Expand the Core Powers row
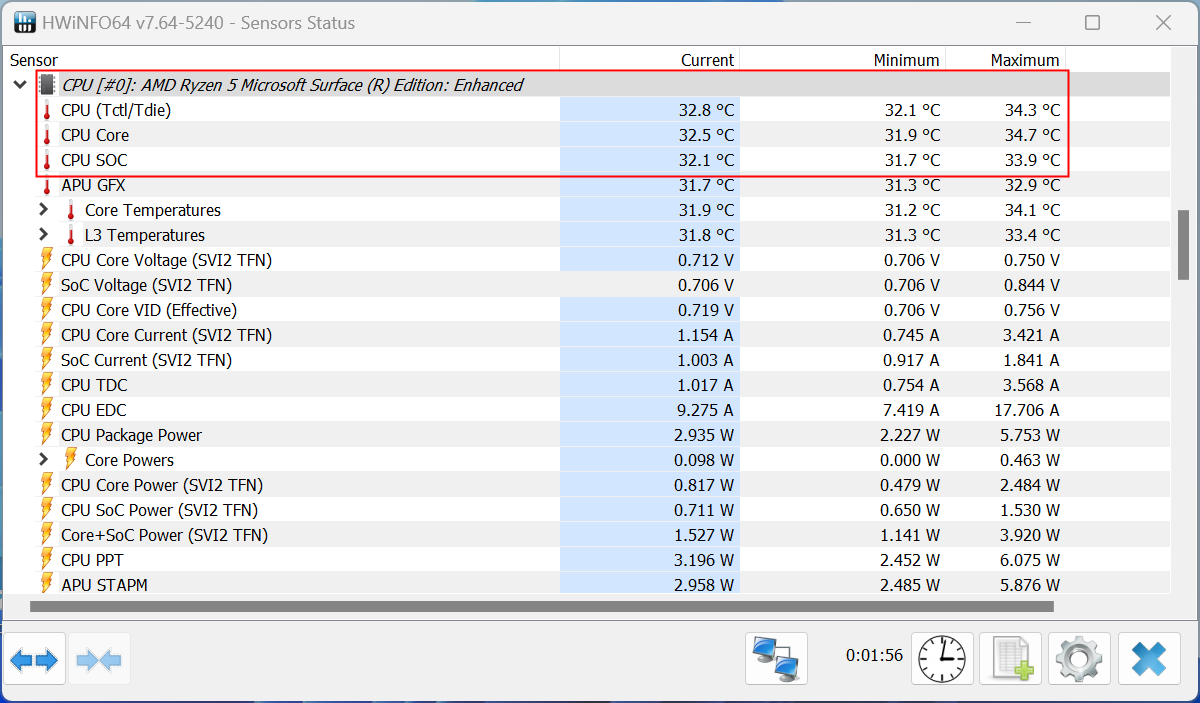 (x=43, y=460)
